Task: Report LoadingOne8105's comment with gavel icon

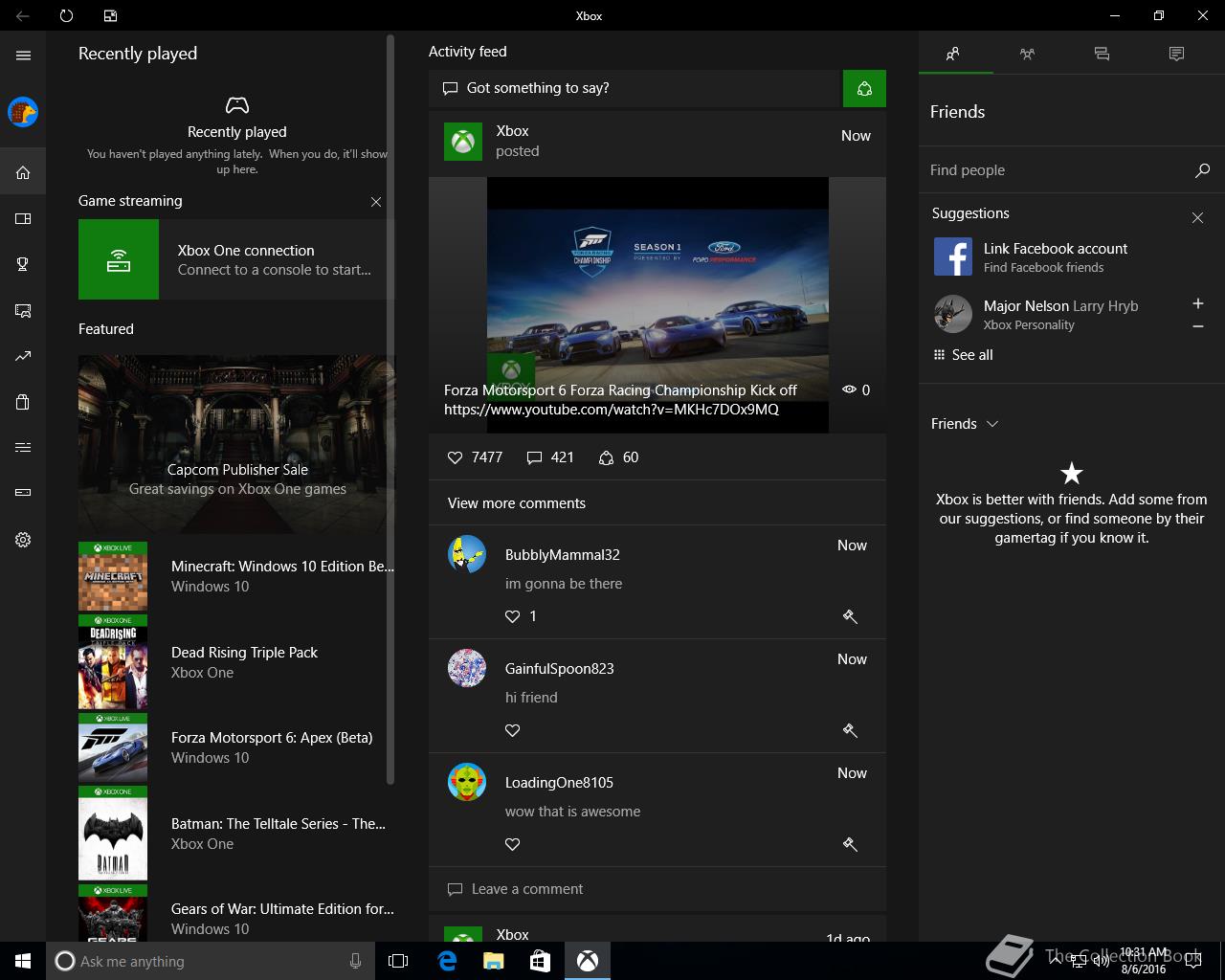Action: [850, 844]
